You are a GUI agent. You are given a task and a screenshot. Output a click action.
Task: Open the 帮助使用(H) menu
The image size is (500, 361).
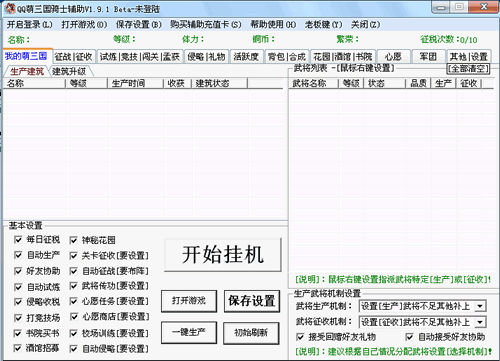click(273, 25)
